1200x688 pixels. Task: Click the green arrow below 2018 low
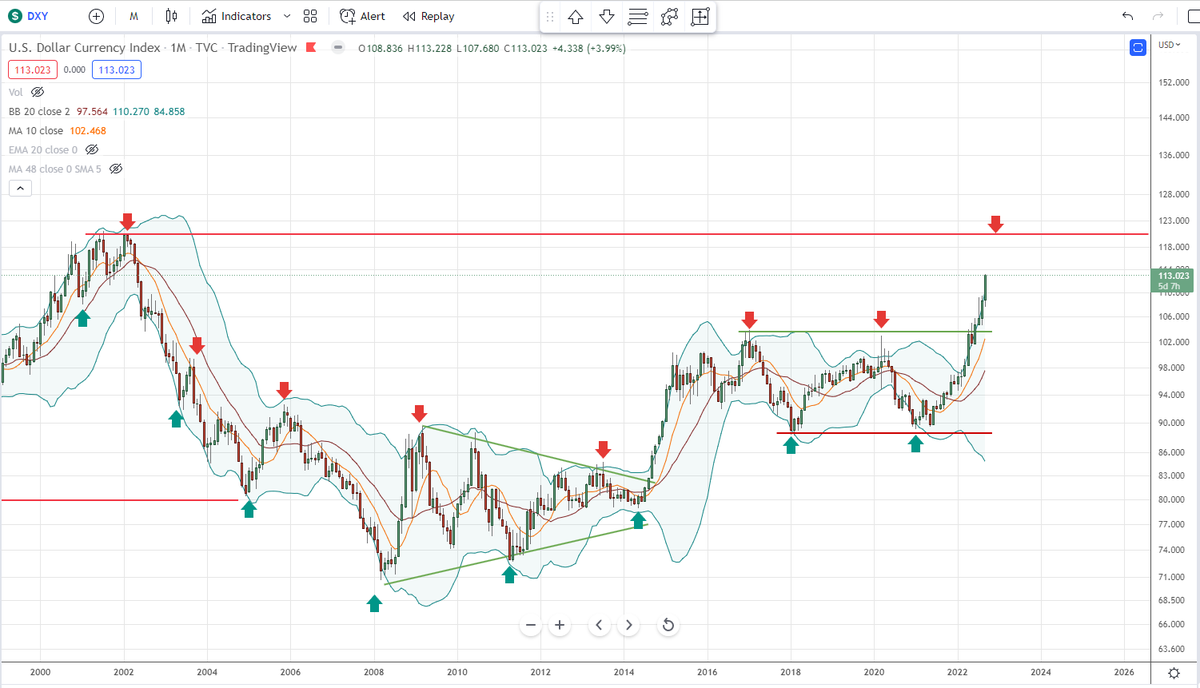pos(791,445)
